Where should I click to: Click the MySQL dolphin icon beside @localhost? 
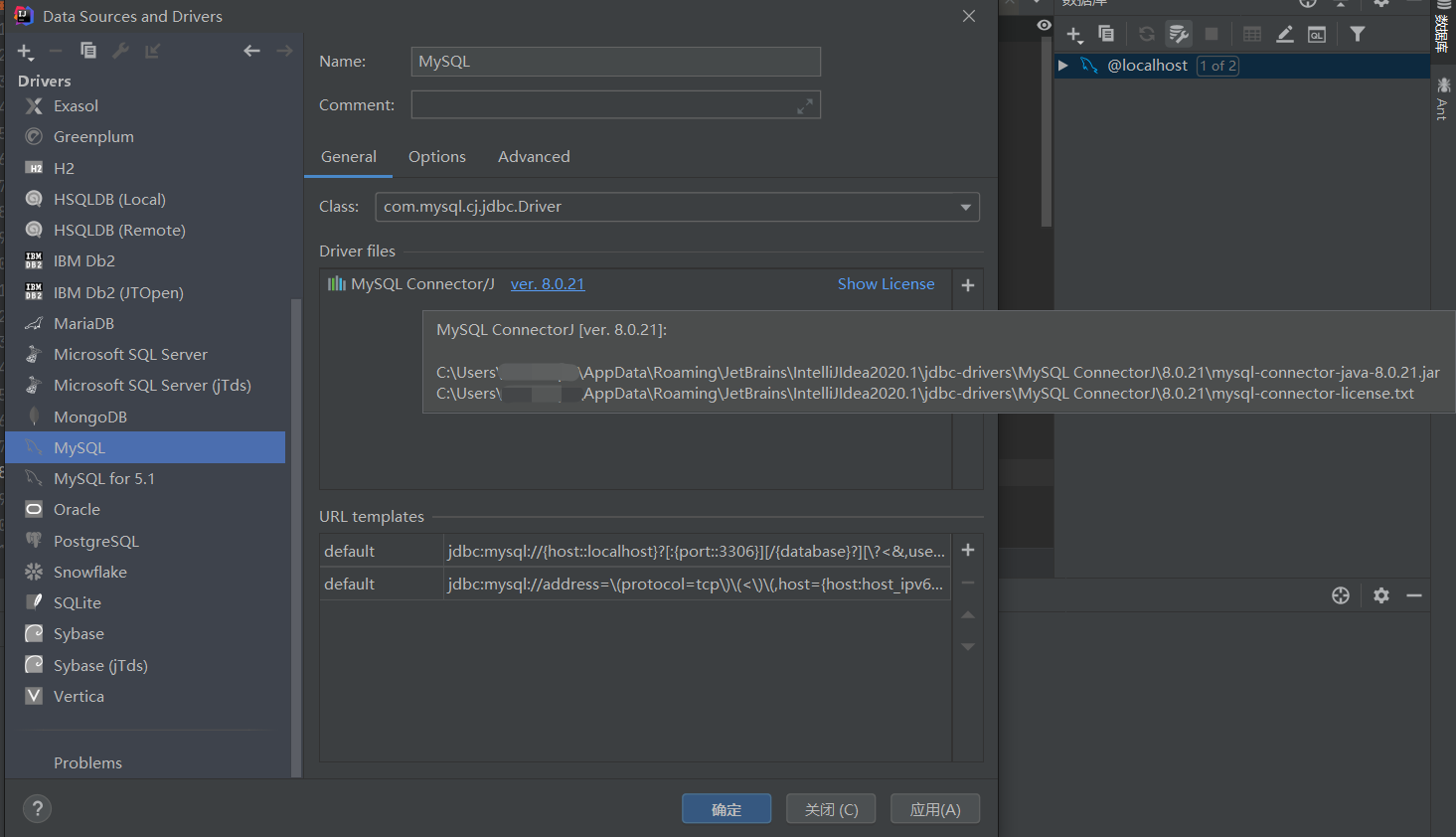click(x=1089, y=66)
